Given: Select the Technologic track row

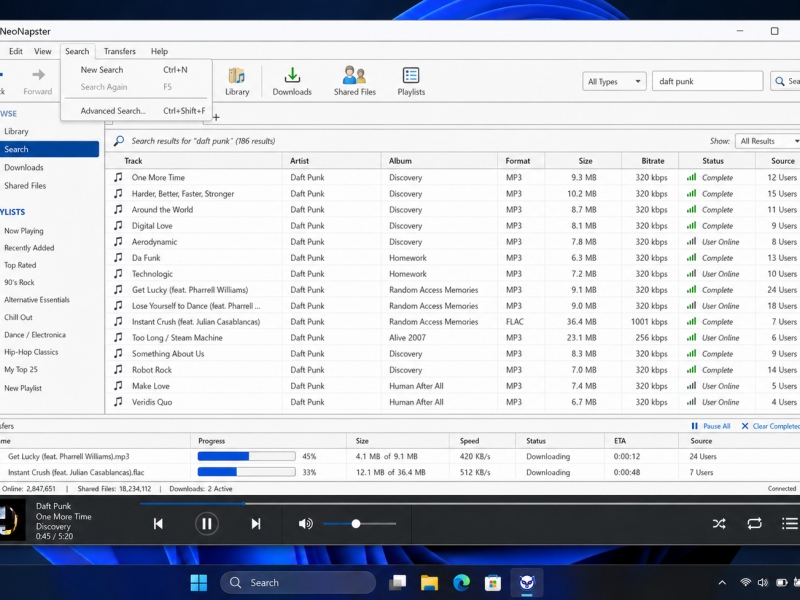Looking at the screenshot, I should 453,273.
